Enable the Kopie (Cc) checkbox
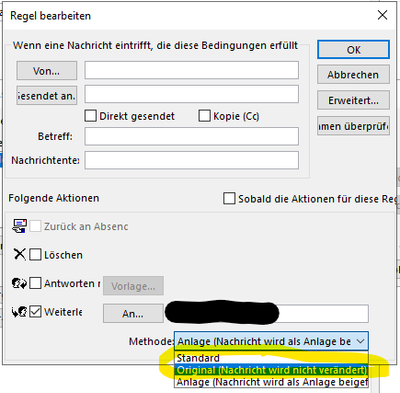The image size is (400, 393). point(204,116)
